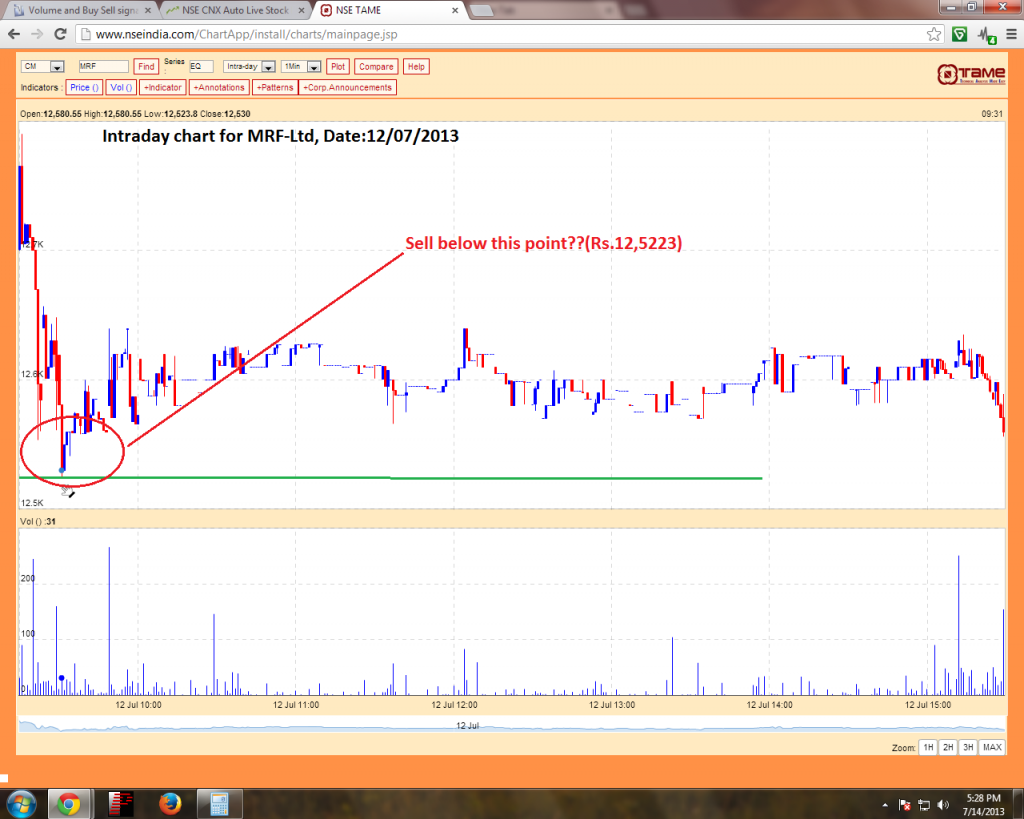The image size is (1024, 819).
Task: Click the browser address bar URL
Action: (x=246, y=34)
